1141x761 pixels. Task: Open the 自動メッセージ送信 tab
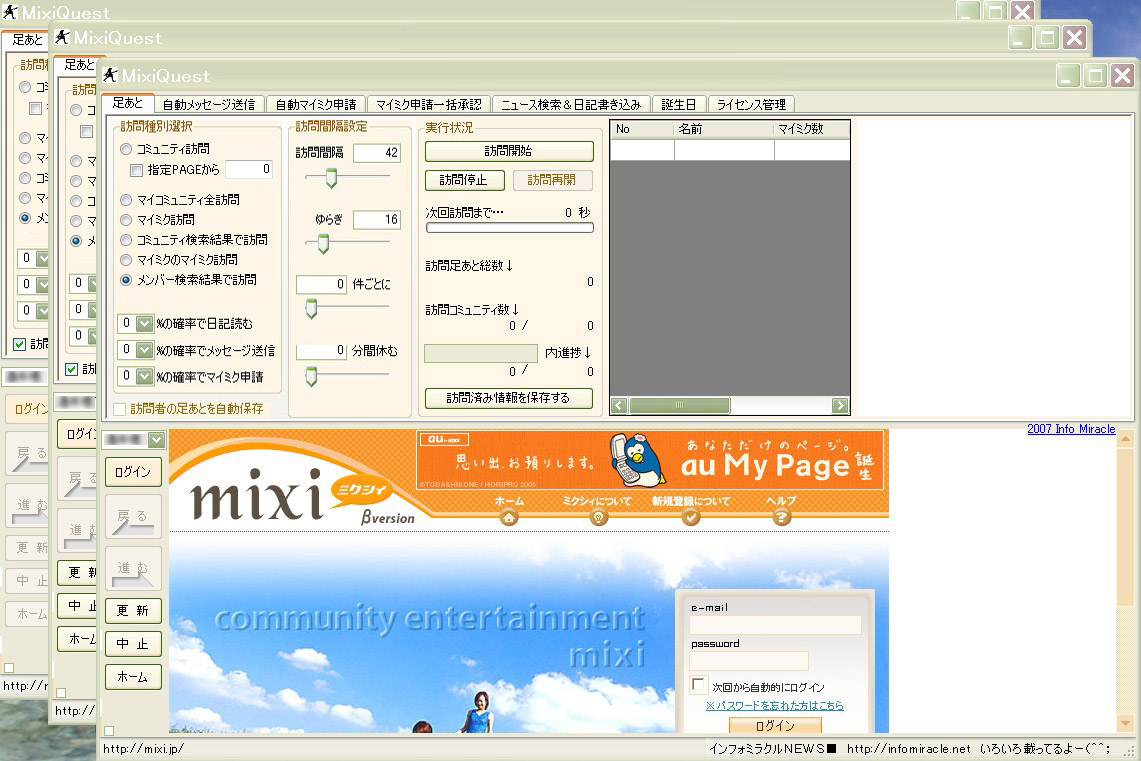209,104
